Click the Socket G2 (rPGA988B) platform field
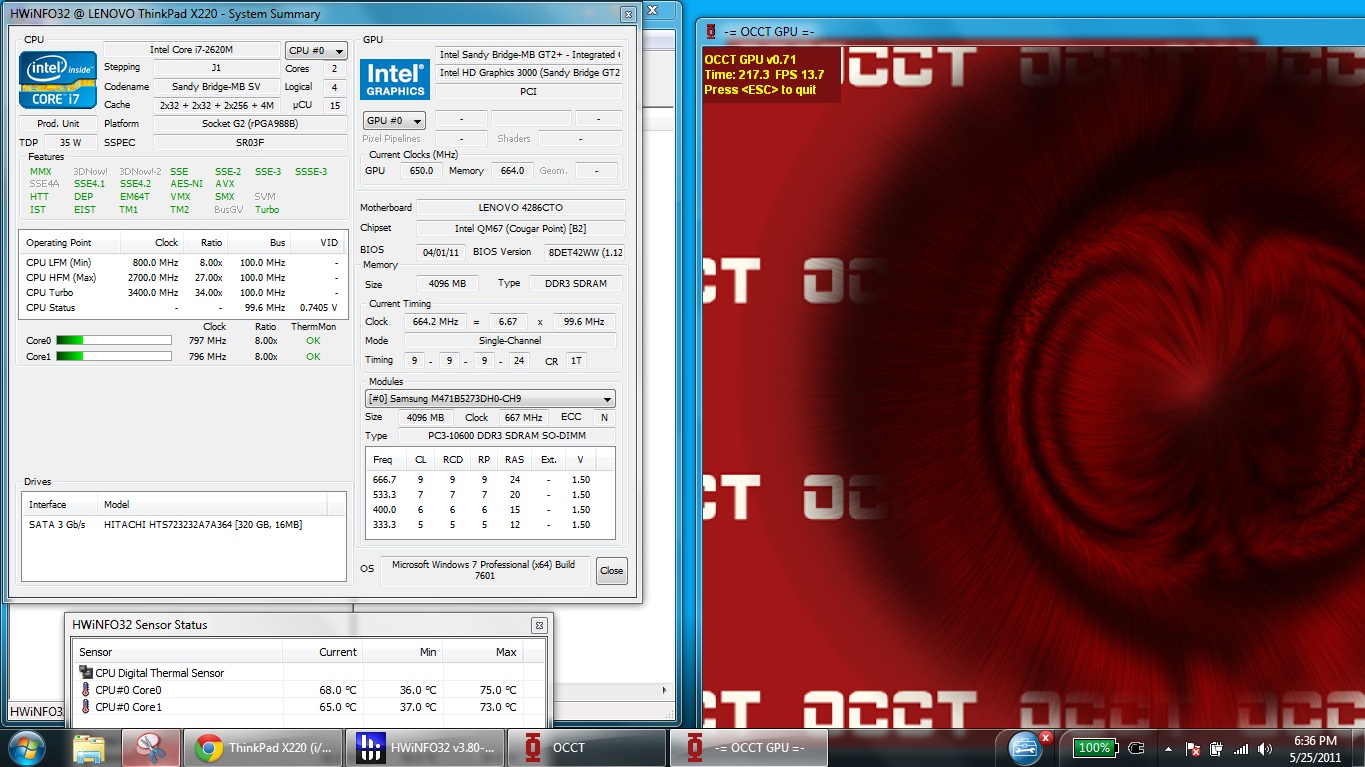 click(x=250, y=124)
